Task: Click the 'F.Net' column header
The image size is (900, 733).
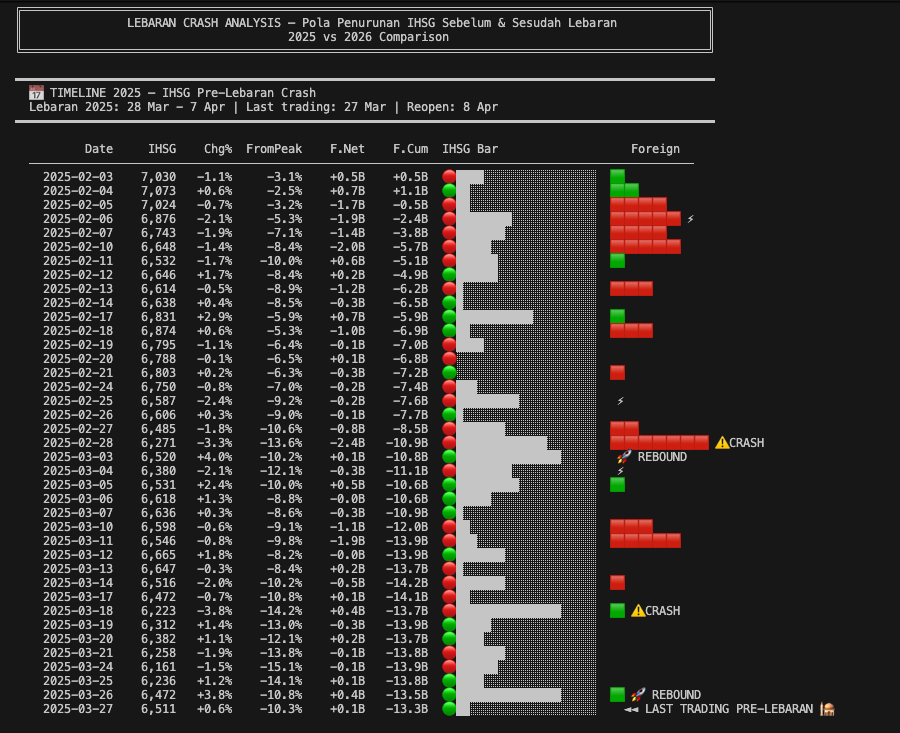Action: 347,149
